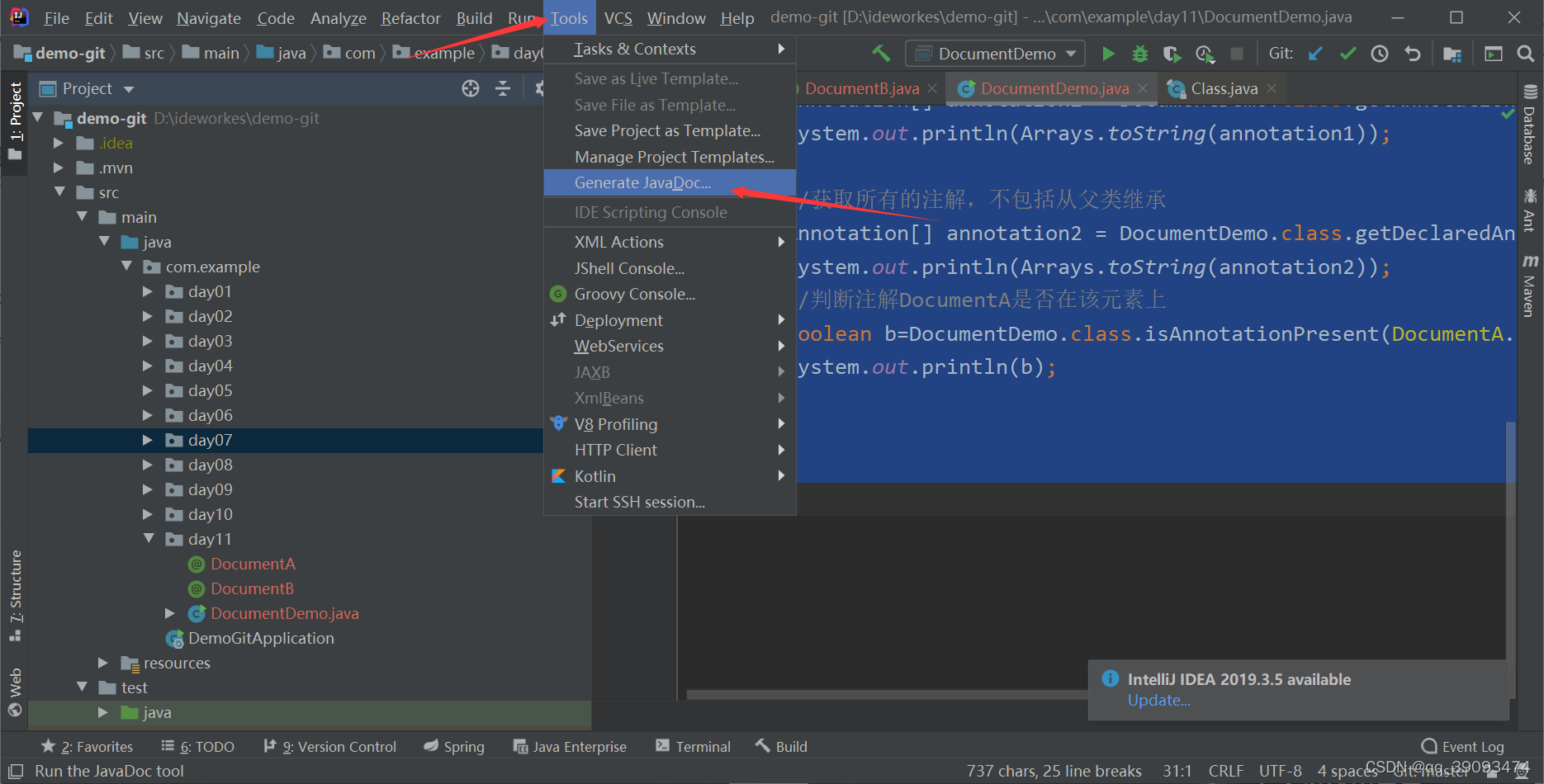Open the Ant side tool window
This screenshot has width=1544, height=784.
click(x=1530, y=210)
